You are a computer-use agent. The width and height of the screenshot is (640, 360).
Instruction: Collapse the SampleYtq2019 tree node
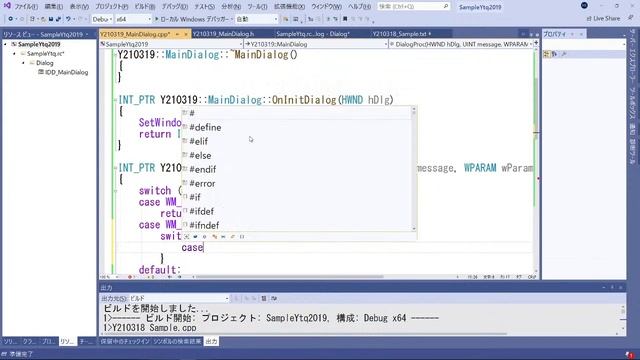pos(5,44)
